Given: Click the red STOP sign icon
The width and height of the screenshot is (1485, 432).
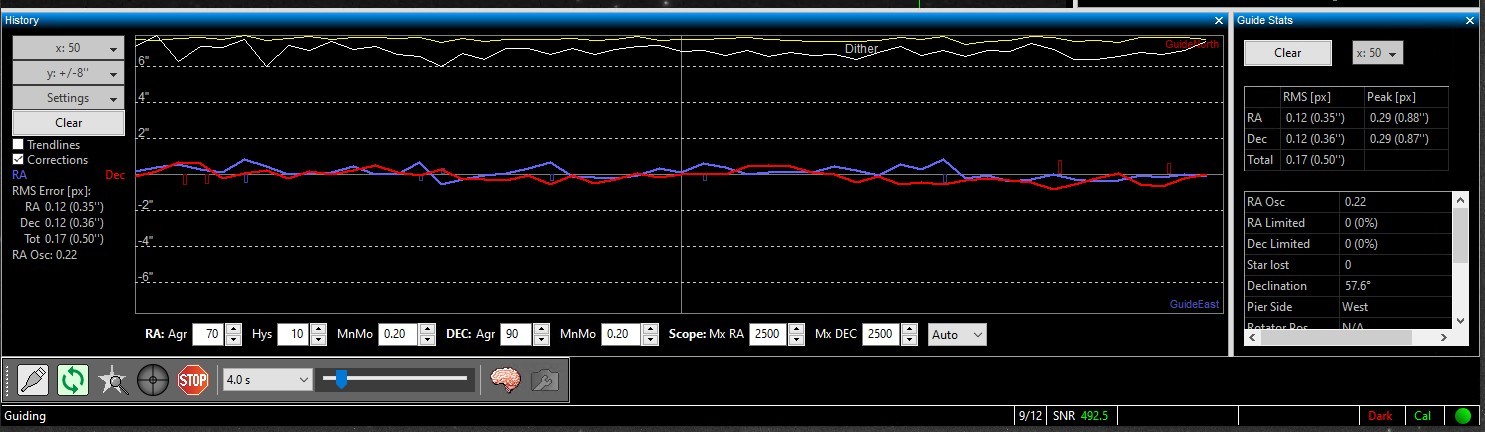Looking at the screenshot, I should [193, 380].
